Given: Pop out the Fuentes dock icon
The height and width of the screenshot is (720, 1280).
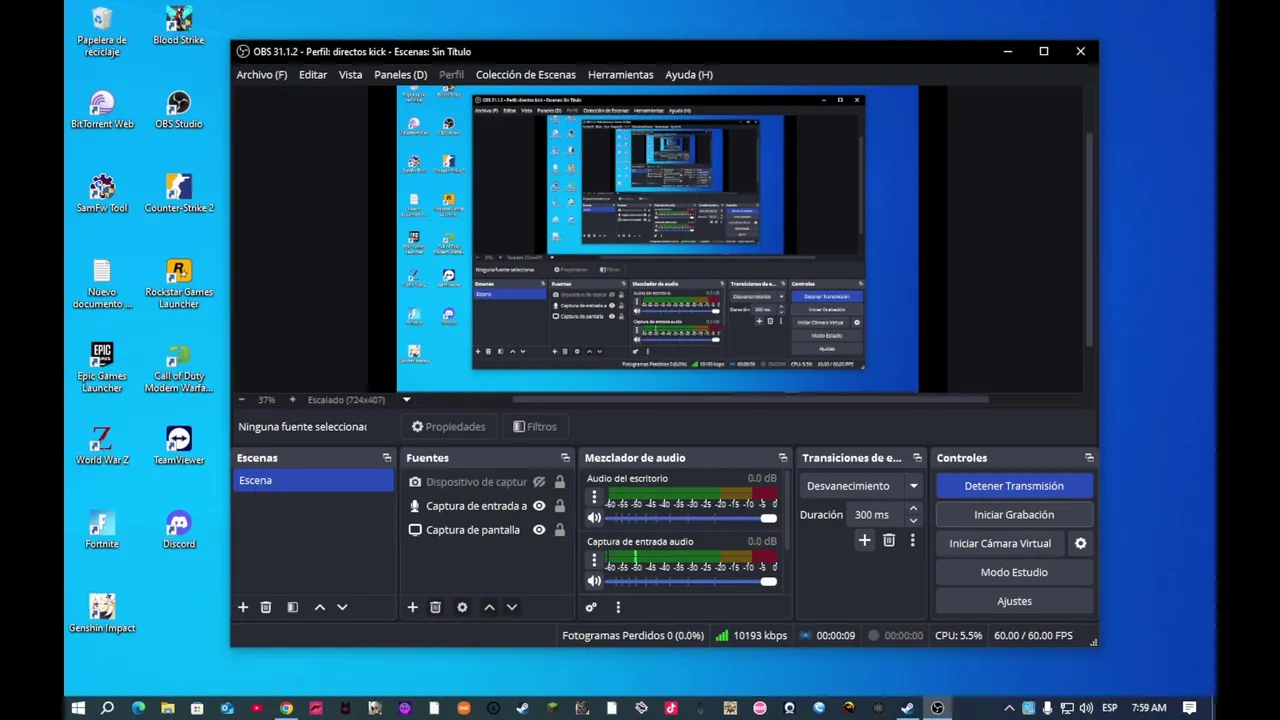Looking at the screenshot, I should tap(565, 458).
